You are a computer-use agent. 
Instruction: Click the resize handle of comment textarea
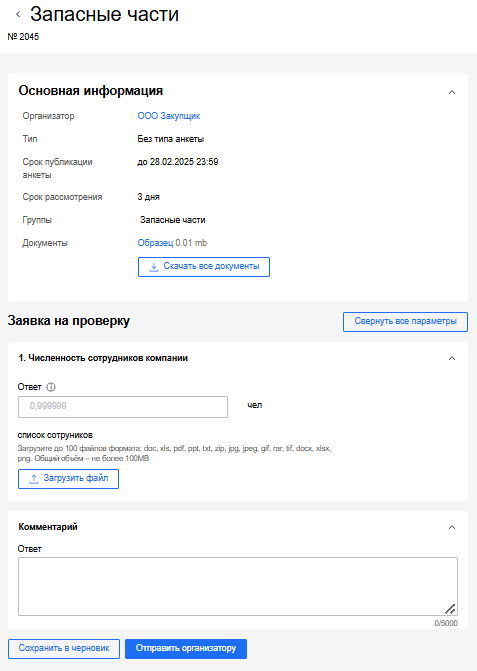[x=450, y=609]
